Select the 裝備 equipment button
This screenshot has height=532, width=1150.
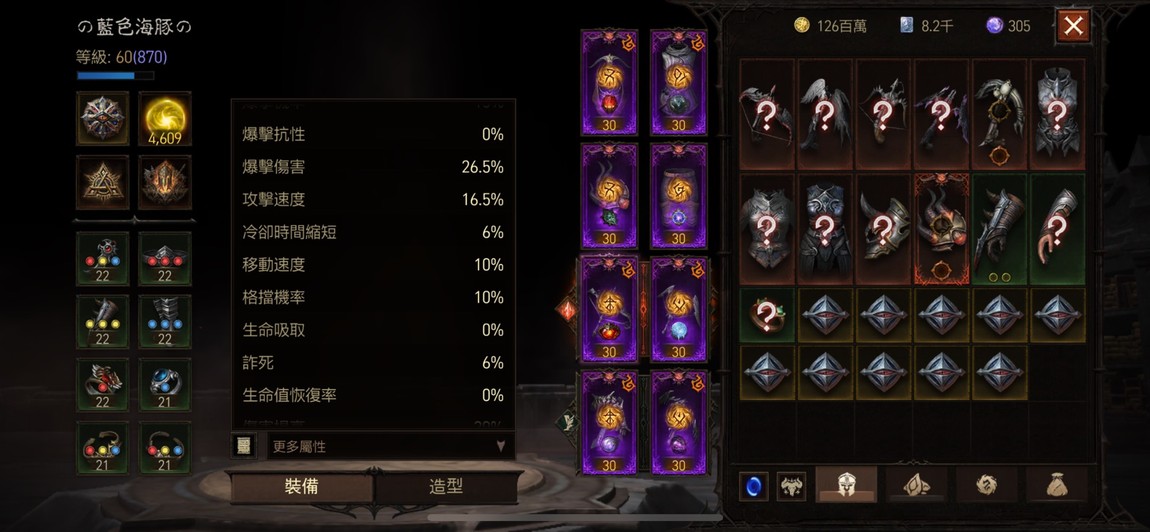301,487
